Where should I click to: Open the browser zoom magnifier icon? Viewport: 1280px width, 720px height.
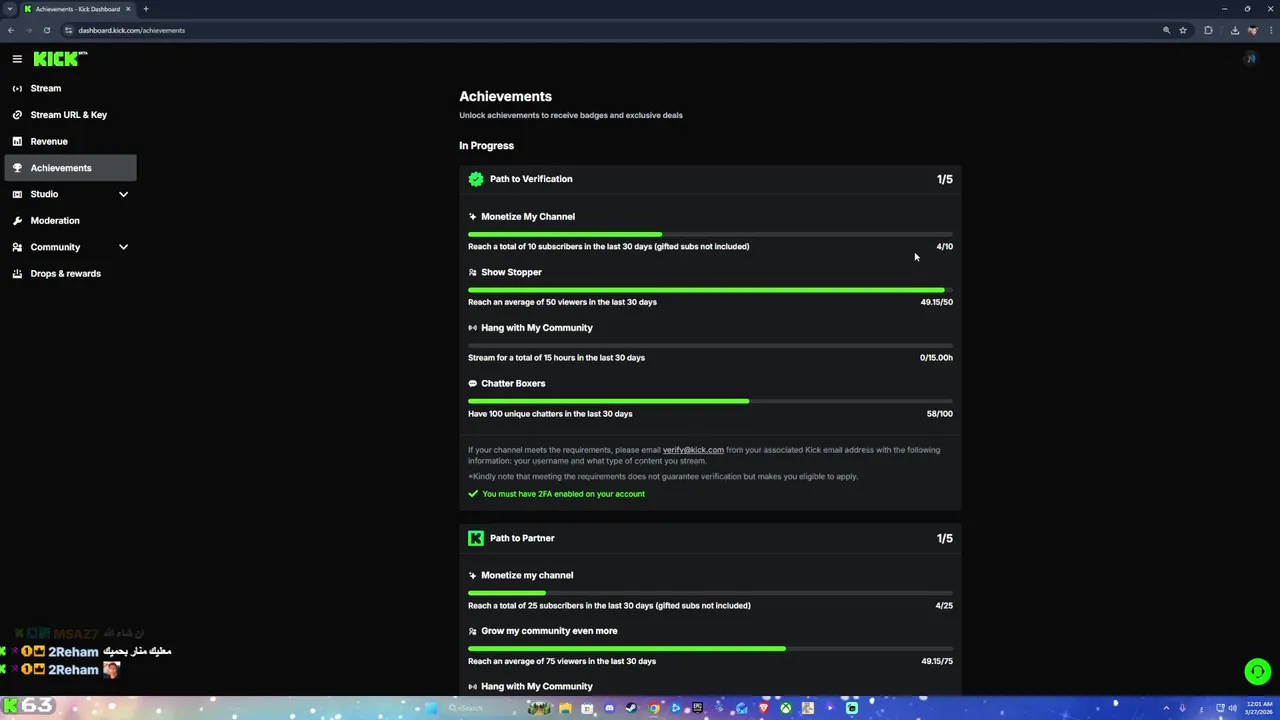[1166, 30]
